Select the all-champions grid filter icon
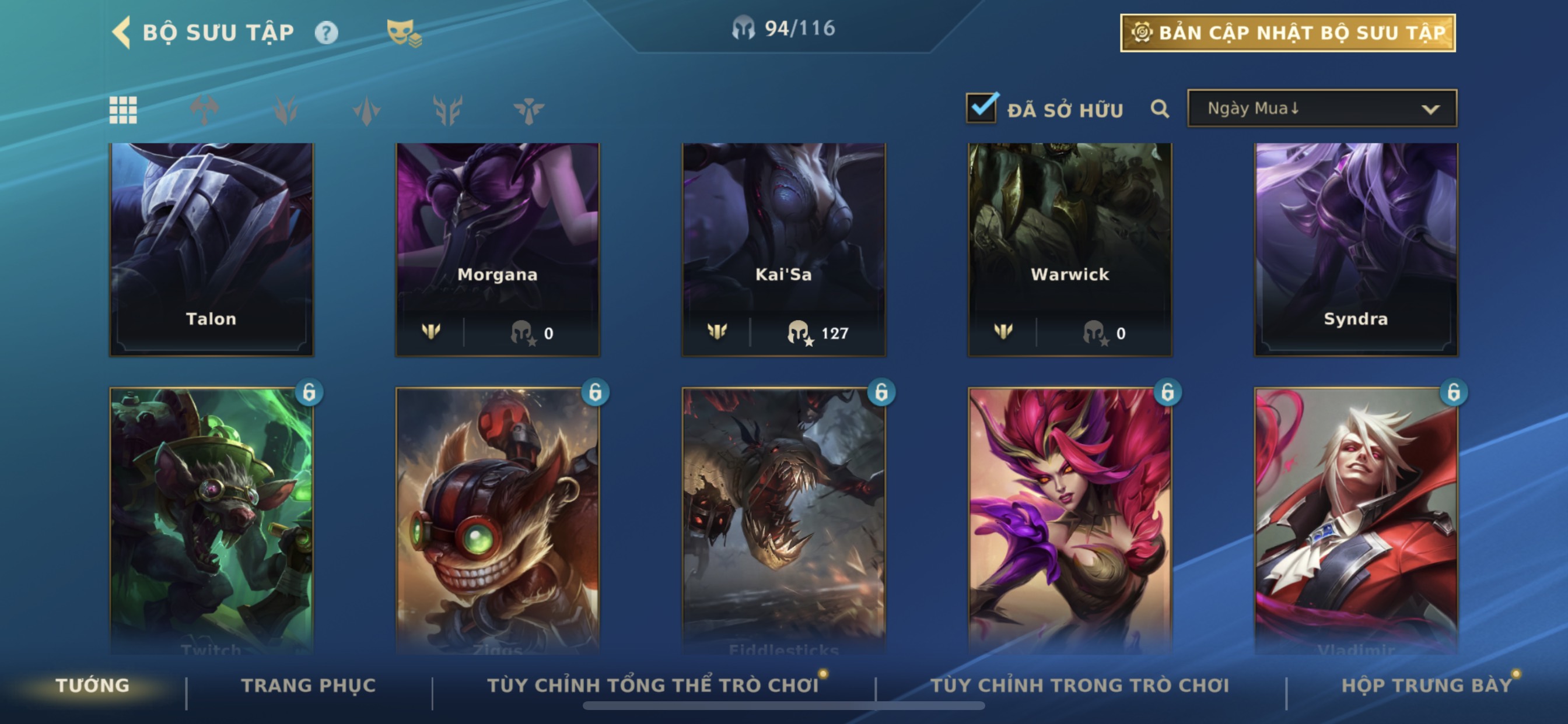The image size is (1568, 724). coord(123,110)
